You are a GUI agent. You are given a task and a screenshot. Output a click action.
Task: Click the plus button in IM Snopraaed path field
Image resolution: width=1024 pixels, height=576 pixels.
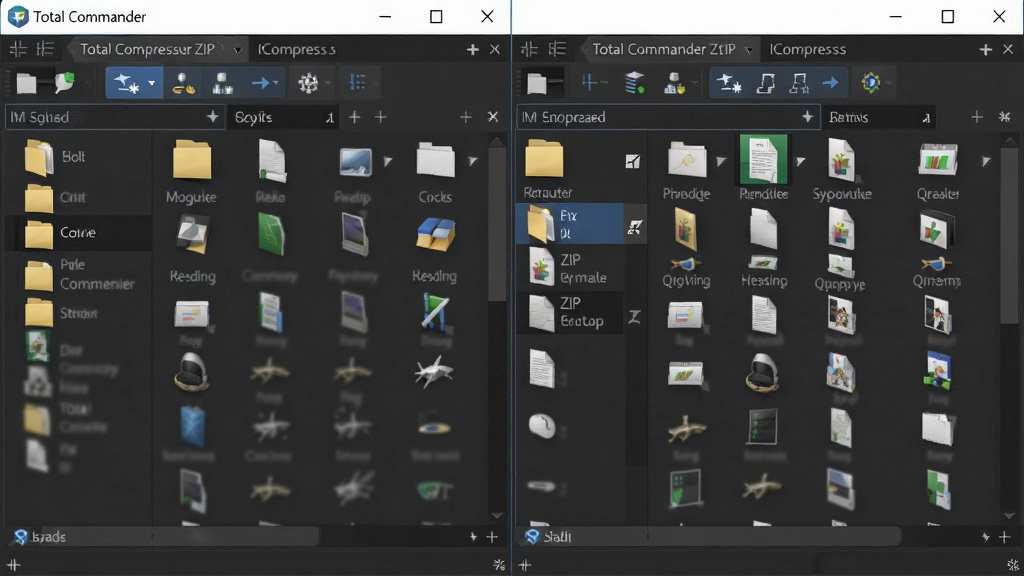[807, 116]
